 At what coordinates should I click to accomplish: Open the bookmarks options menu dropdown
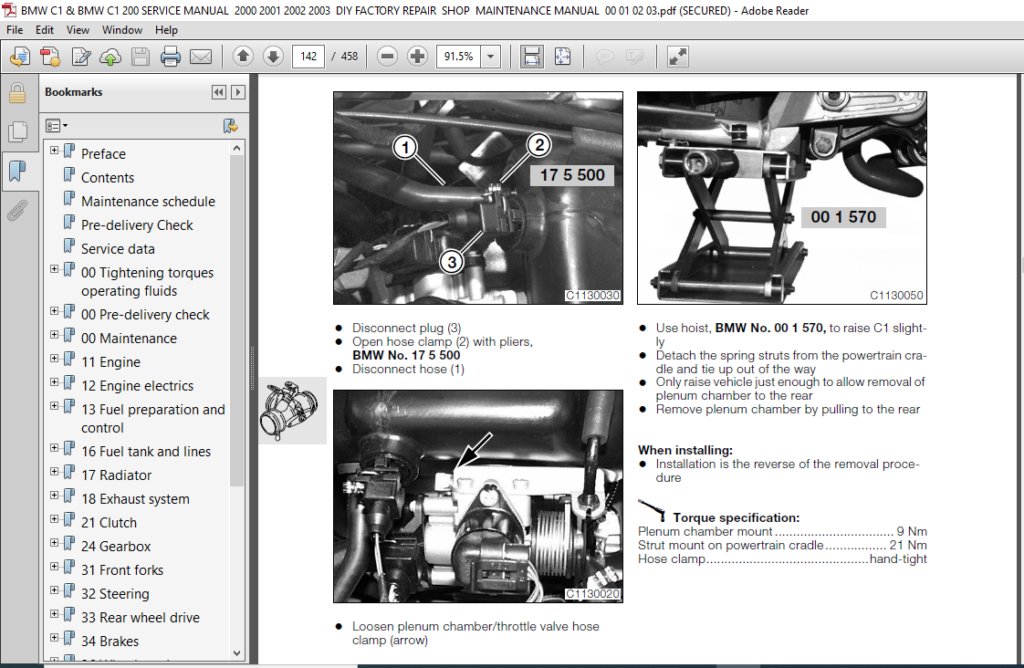tap(57, 125)
